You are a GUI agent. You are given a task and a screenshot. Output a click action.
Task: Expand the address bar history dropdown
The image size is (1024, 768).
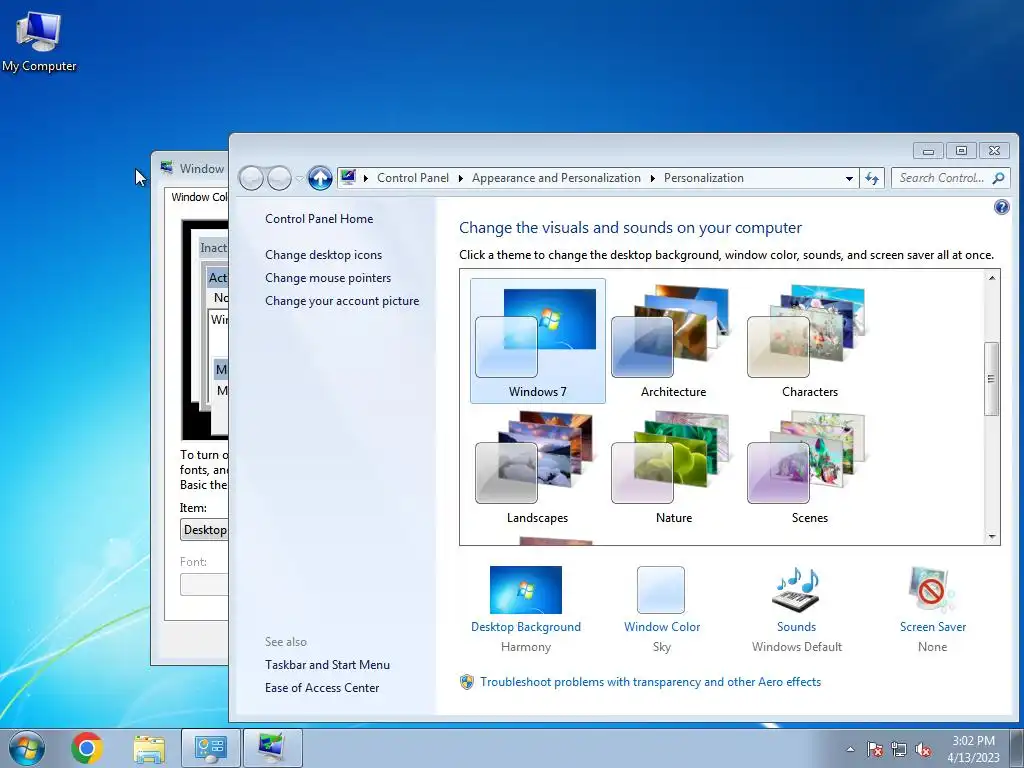(849, 178)
